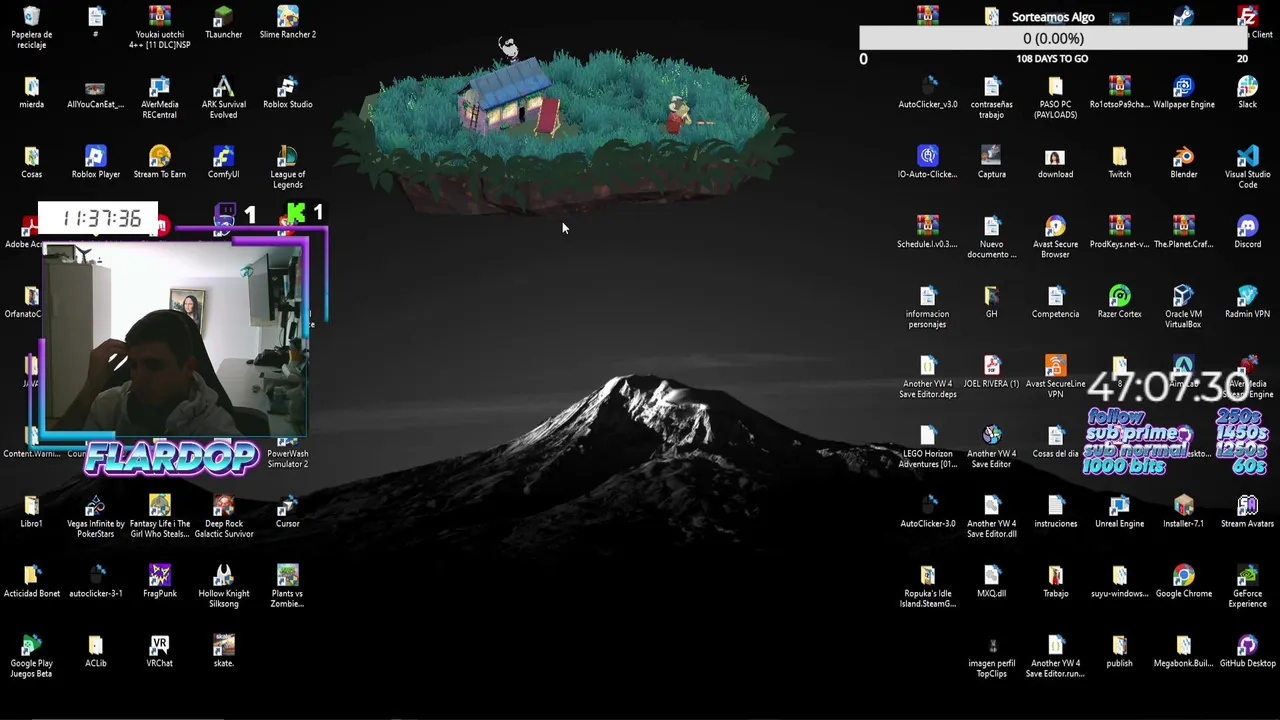Select Oracle VM VirtualBox icon

tap(1183, 297)
